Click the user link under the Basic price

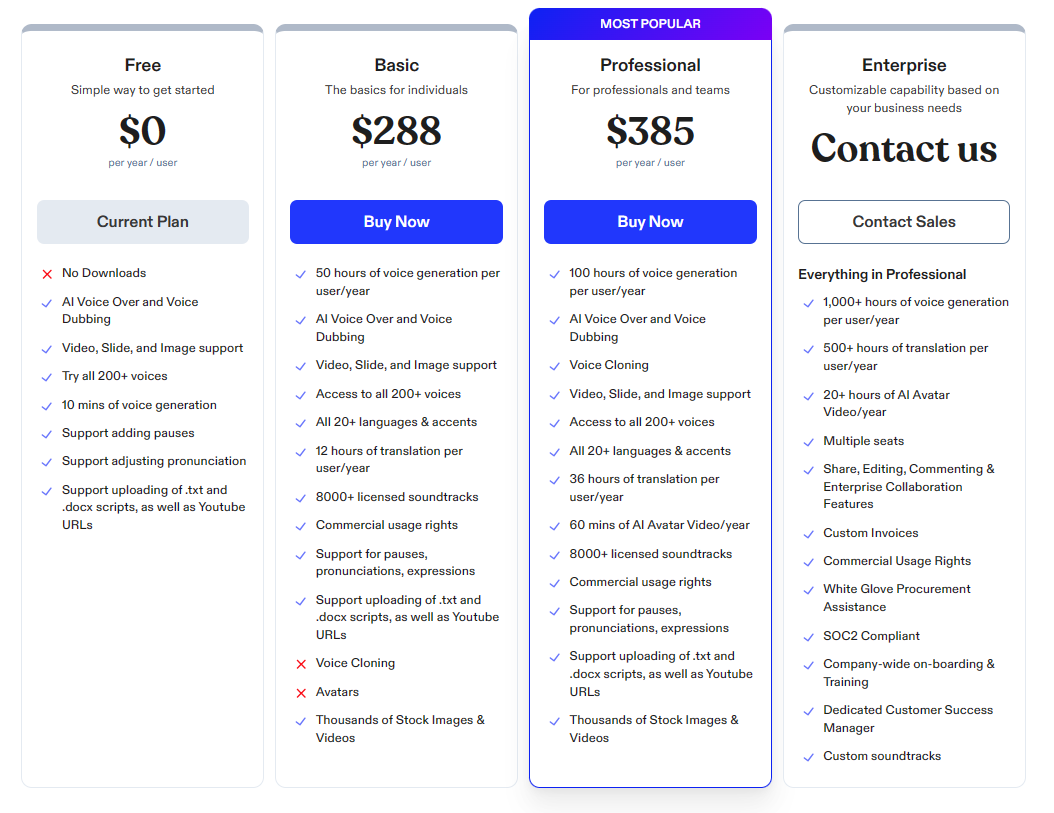tap(419, 162)
